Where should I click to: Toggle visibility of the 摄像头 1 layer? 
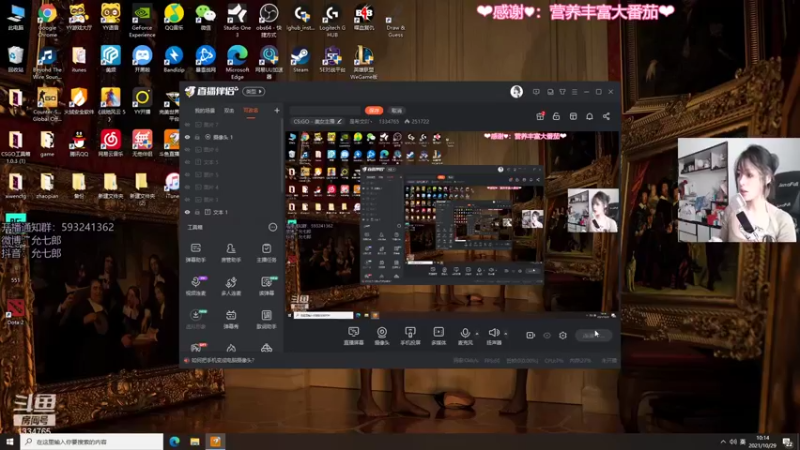[187, 137]
